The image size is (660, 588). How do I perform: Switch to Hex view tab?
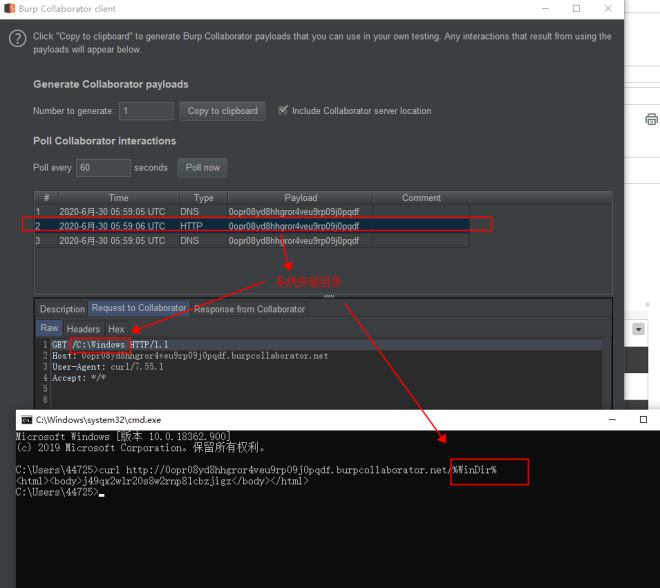(116, 329)
